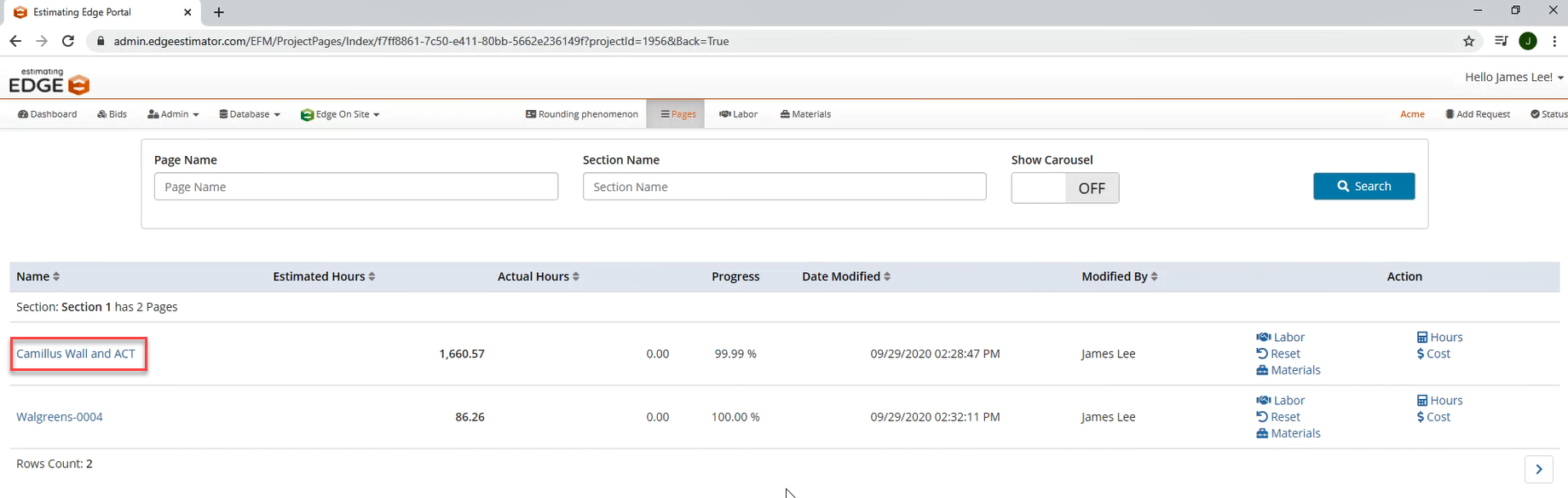This screenshot has width=1568, height=498.
Task: View Cost for Walgreens-0004 page
Action: (1433, 417)
